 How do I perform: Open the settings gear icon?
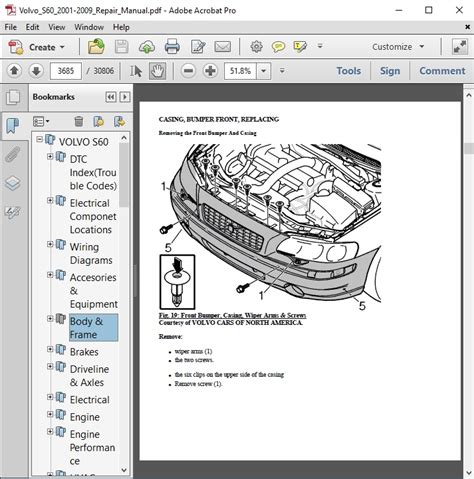256,47
